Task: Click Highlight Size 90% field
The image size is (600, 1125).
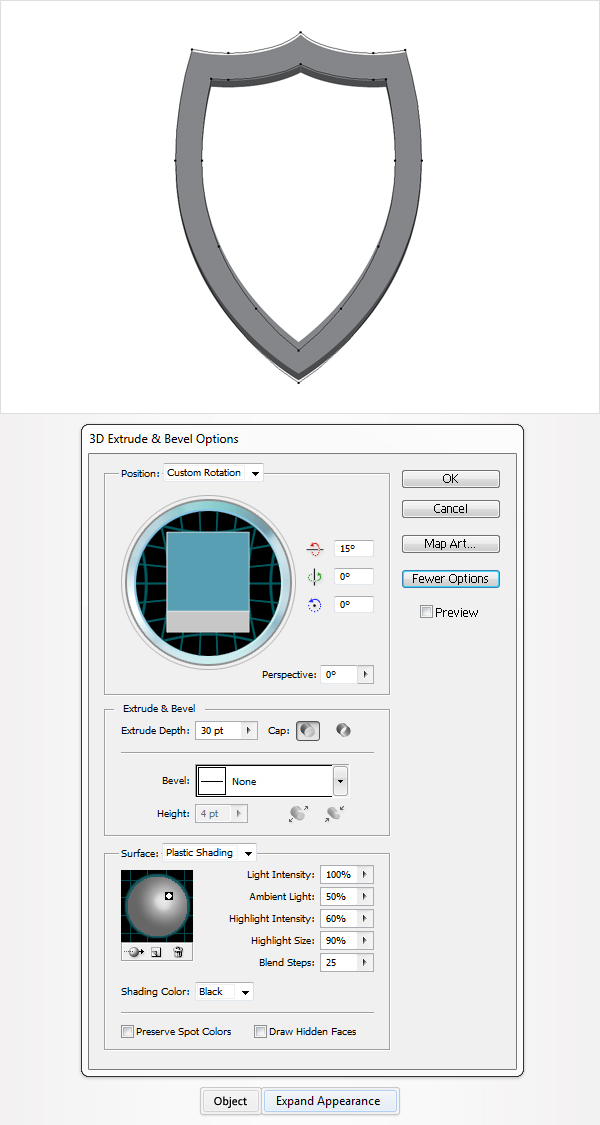Action: pos(339,941)
